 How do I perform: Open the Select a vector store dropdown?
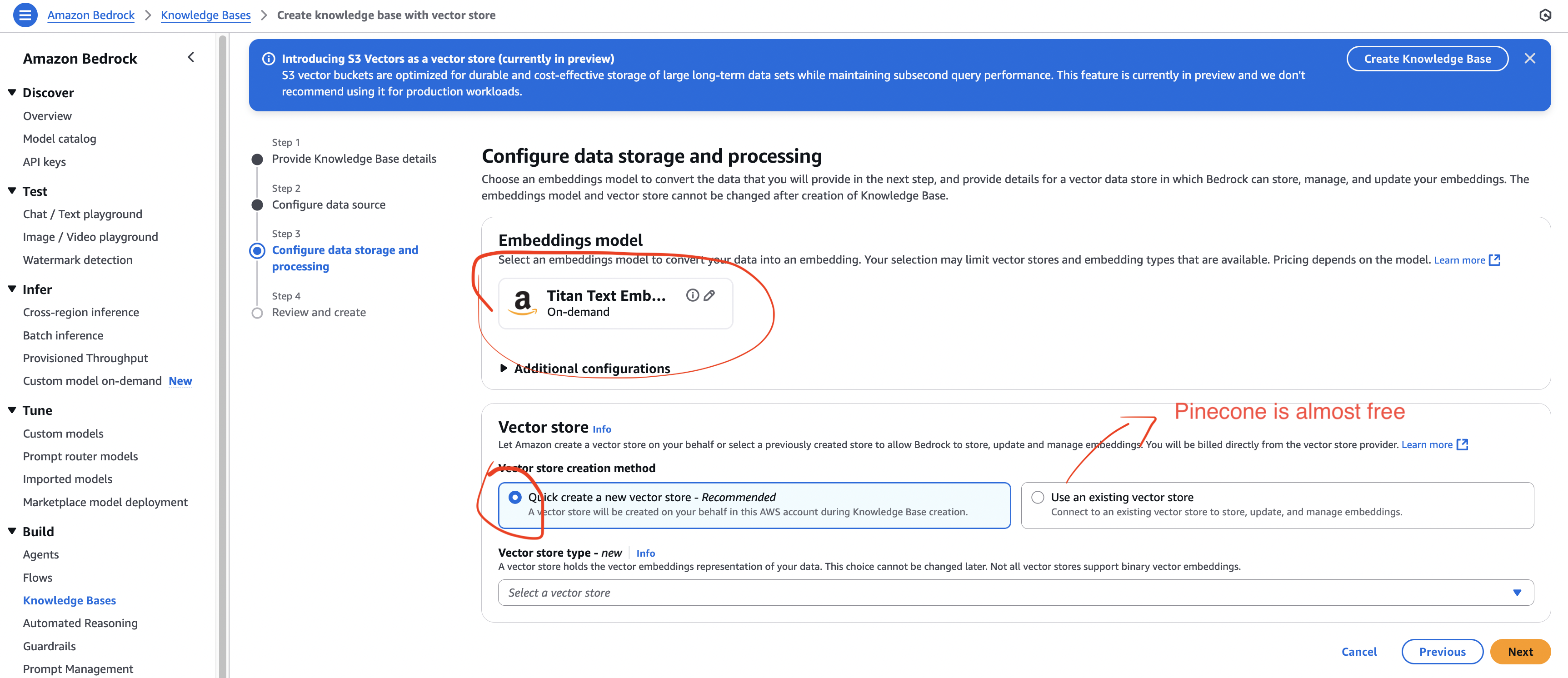pos(1015,592)
